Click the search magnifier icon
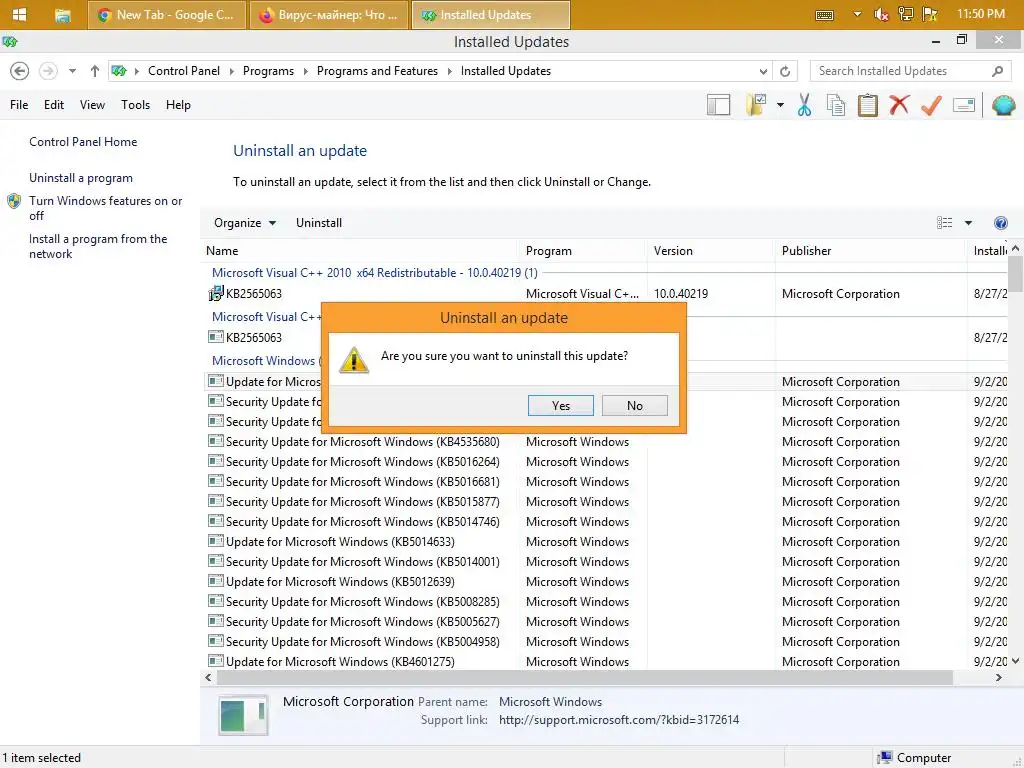Image resolution: width=1024 pixels, height=768 pixels. [x=997, y=71]
